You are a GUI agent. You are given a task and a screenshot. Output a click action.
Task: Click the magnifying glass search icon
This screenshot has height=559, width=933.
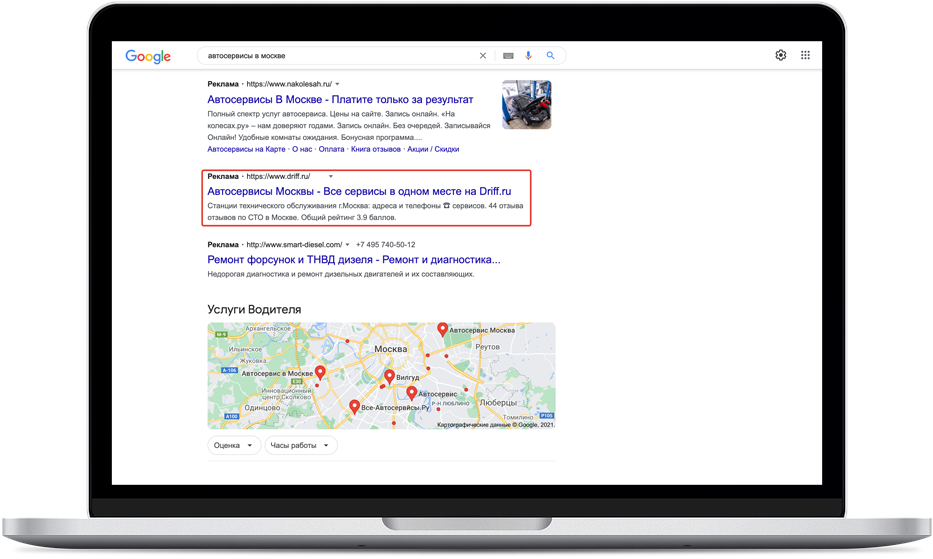[550, 56]
